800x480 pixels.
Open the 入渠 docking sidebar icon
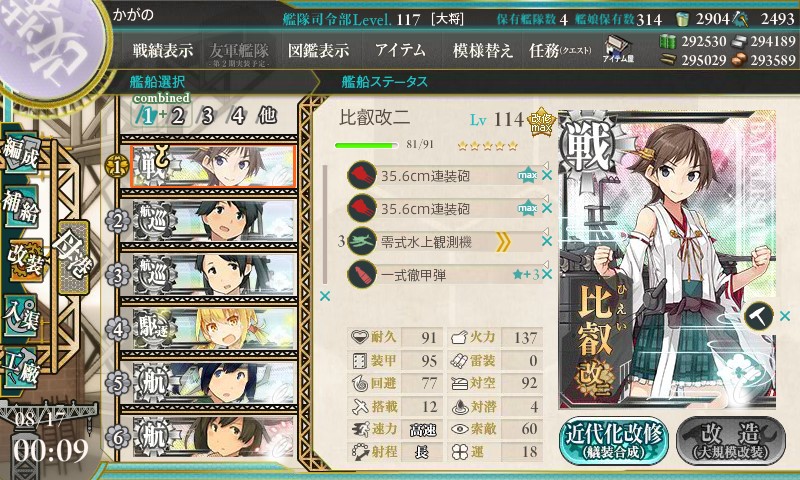tap(20, 317)
